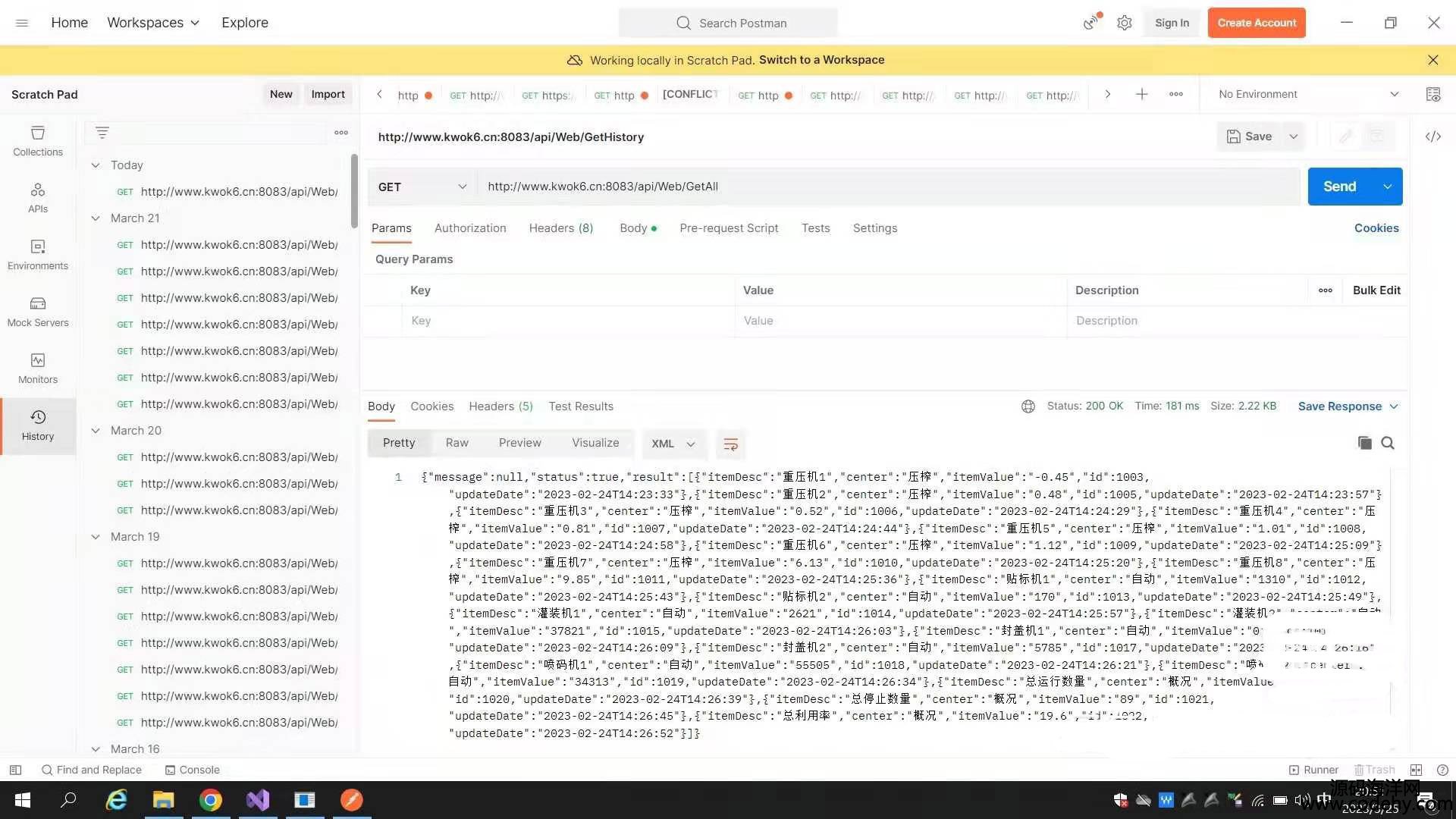Open the help icon in status bar
The height and width of the screenshot is (819, 1456).
coord(1442,770)
